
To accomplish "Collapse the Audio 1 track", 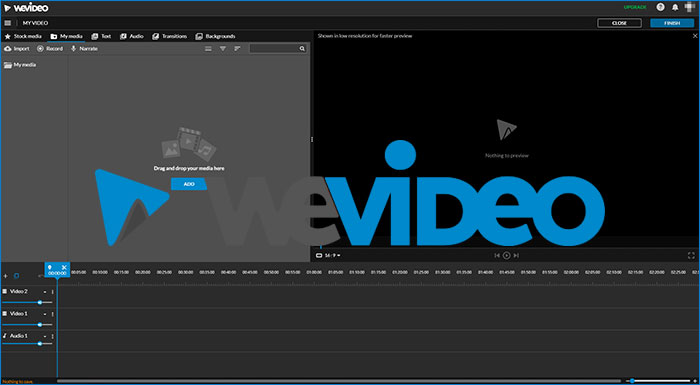I will (45, 336).
